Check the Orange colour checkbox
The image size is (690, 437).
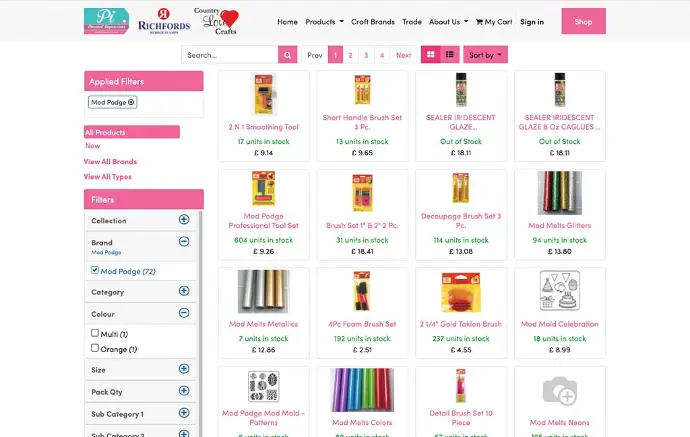pos(95,348)
